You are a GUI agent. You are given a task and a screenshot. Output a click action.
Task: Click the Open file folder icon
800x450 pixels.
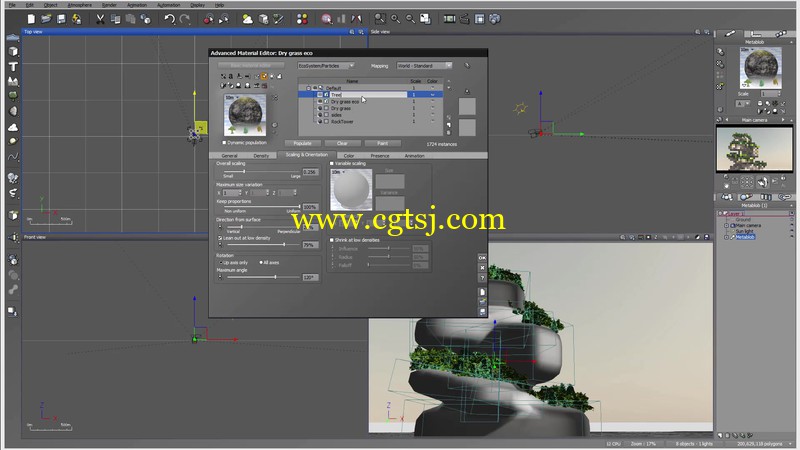tap(46, 19)
